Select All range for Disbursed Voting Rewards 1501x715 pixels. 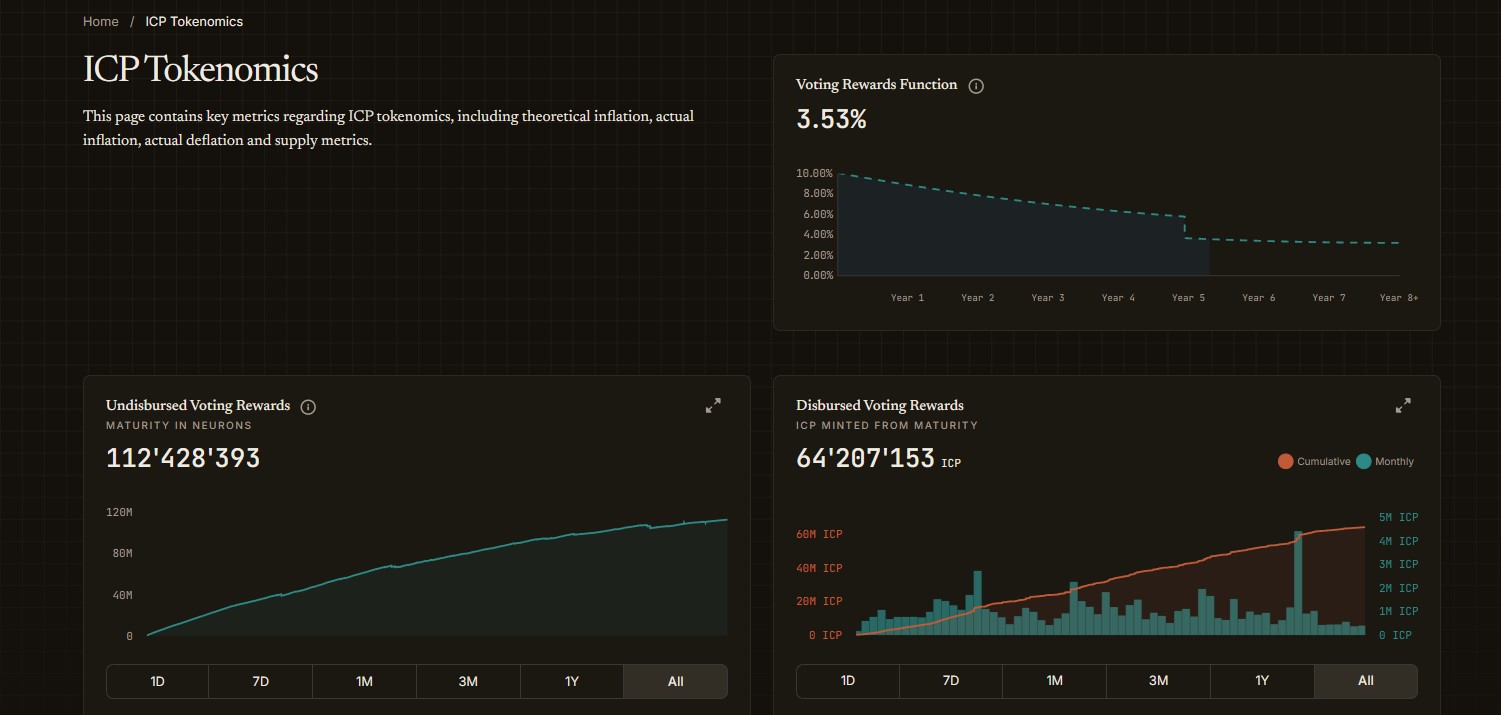coord(1366,681)
